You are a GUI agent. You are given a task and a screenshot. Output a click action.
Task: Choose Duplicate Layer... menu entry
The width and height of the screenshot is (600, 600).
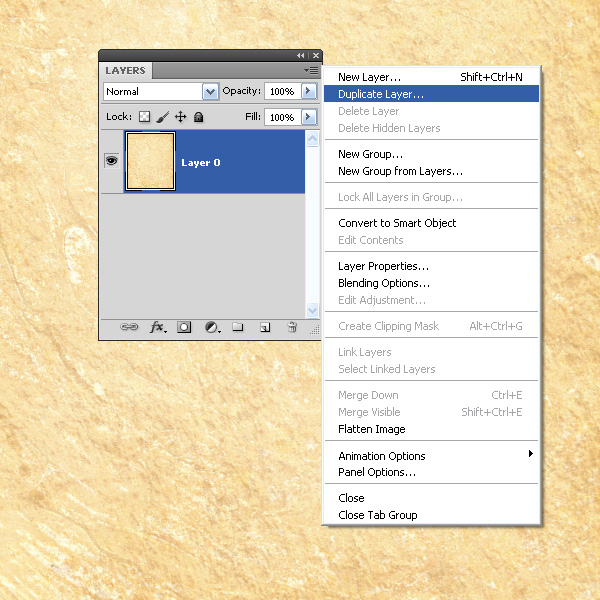coord(431,94)
